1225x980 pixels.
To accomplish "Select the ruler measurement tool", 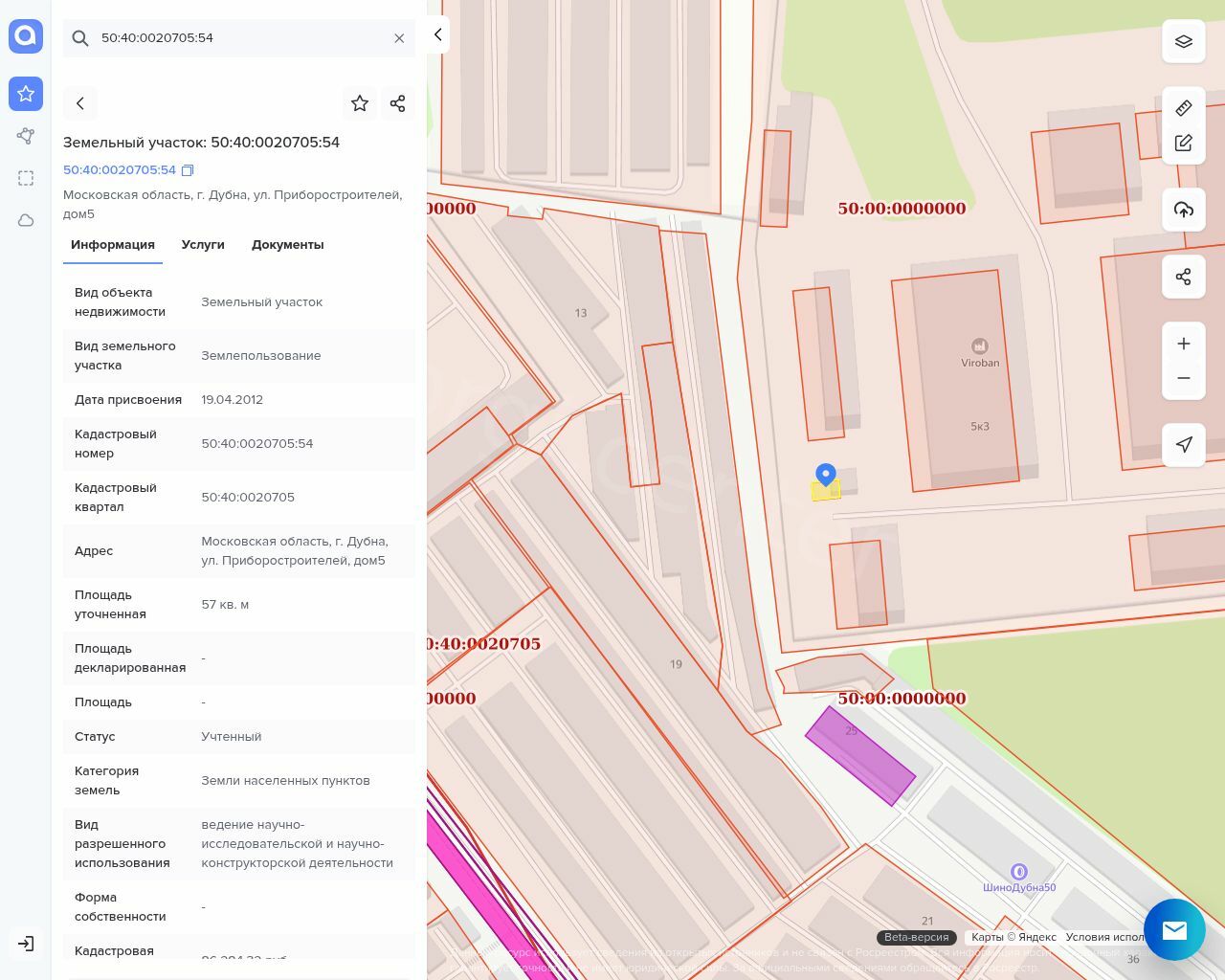I will click(1183, 108).
